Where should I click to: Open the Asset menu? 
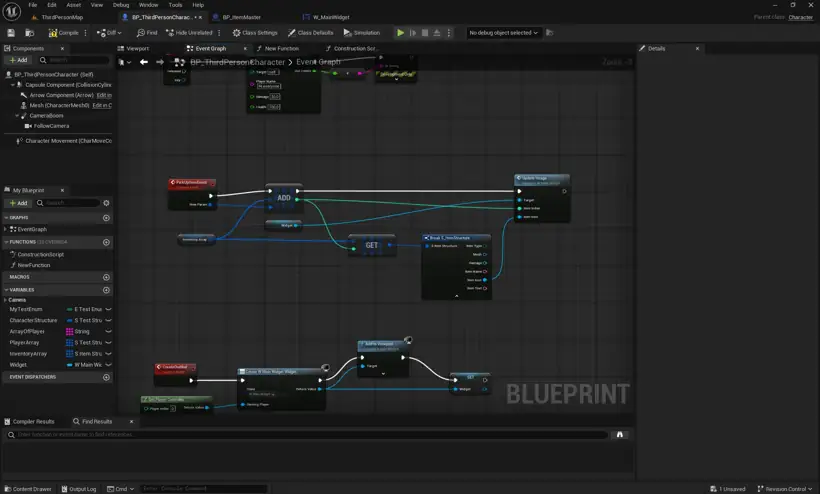(x=74, y=5)
